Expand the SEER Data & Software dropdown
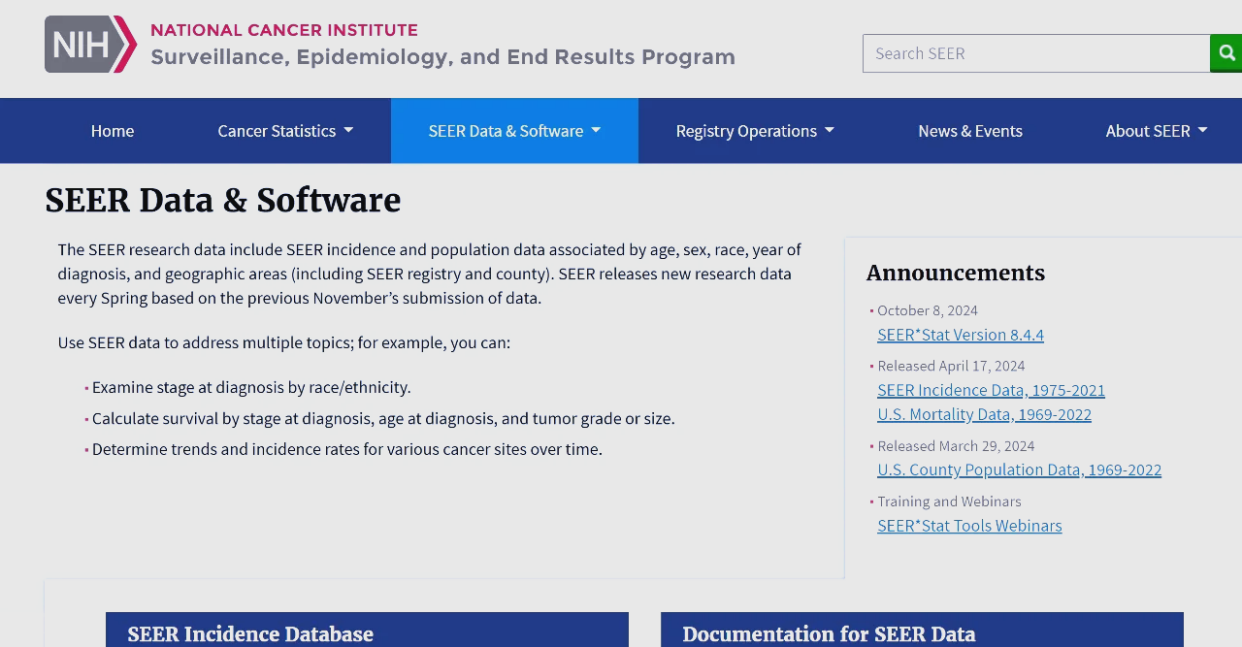Viewport: 1242px width, 647px height. coord(514,131)
